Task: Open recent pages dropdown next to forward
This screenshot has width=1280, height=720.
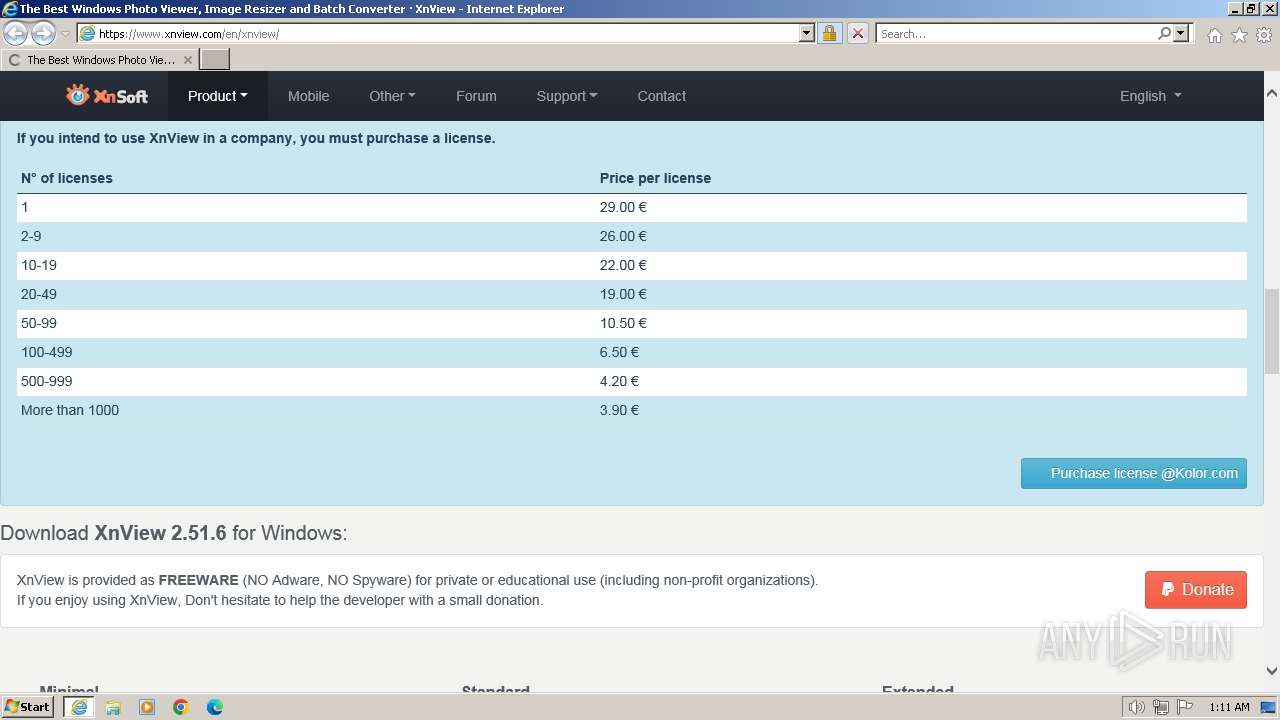Action: click(65, 34)
